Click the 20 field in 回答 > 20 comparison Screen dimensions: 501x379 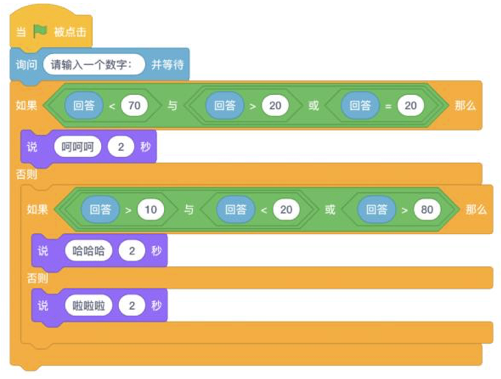[x=275, y=106]
